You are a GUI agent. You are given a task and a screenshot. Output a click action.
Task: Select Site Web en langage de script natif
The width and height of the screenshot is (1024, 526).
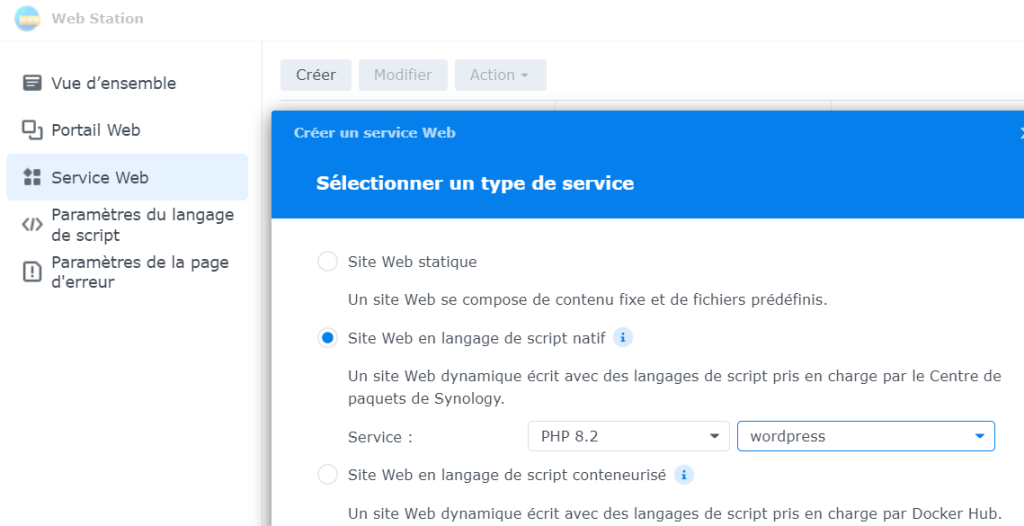point(327,338)
